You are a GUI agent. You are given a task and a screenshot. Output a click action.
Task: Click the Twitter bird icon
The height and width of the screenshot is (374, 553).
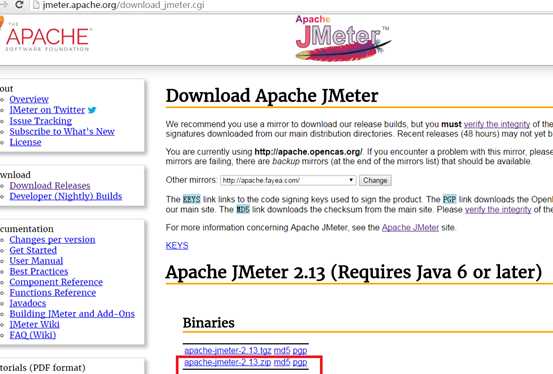92,110
